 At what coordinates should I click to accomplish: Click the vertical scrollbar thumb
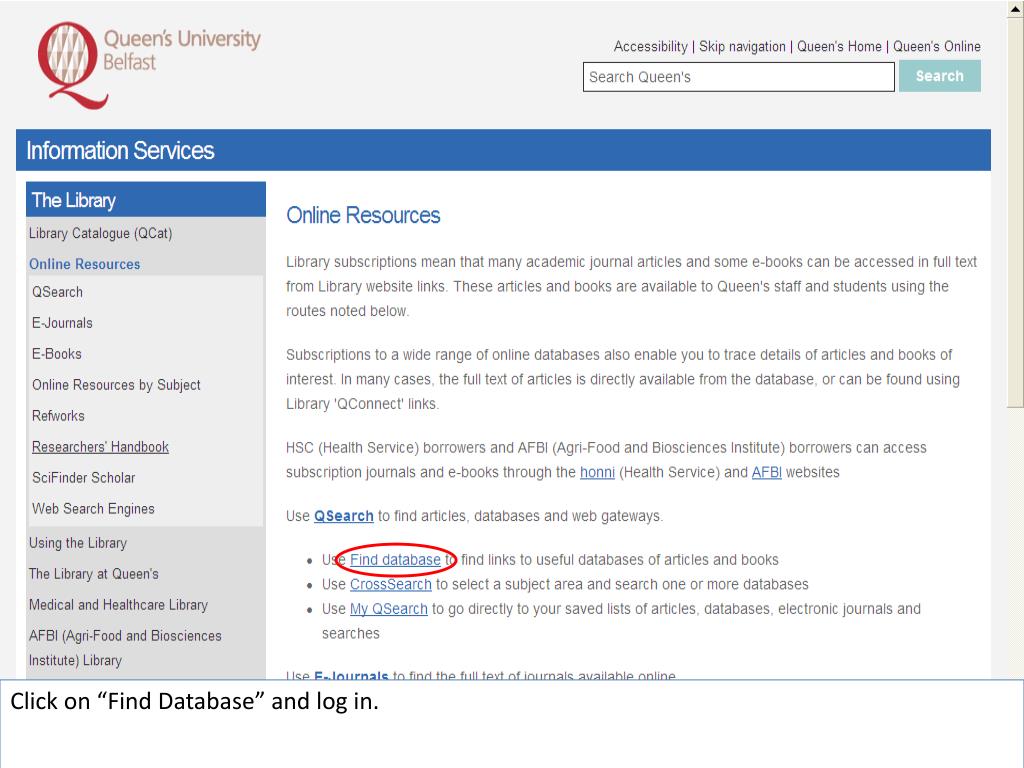pos(1016,212)
